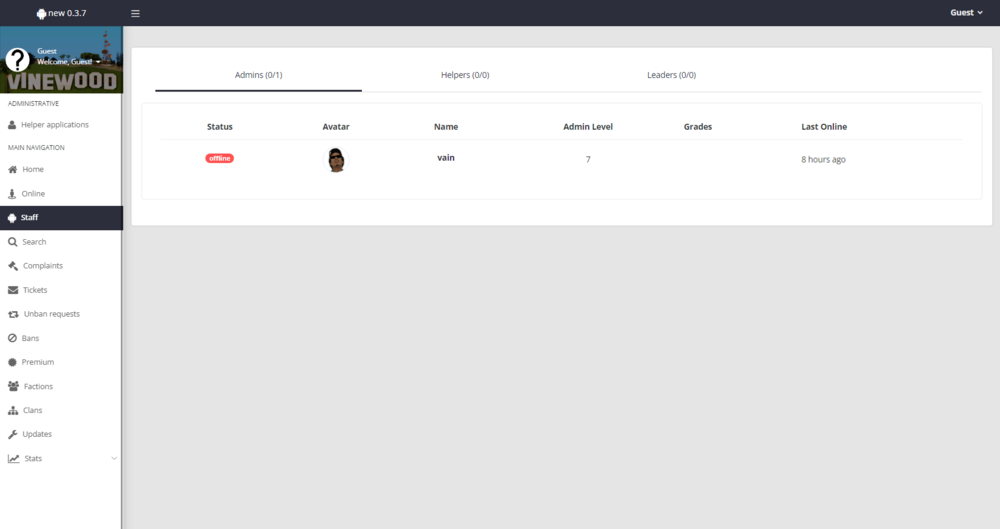Open the Unban requests page
Viewport: 1000px width, 529px height.
52,314
